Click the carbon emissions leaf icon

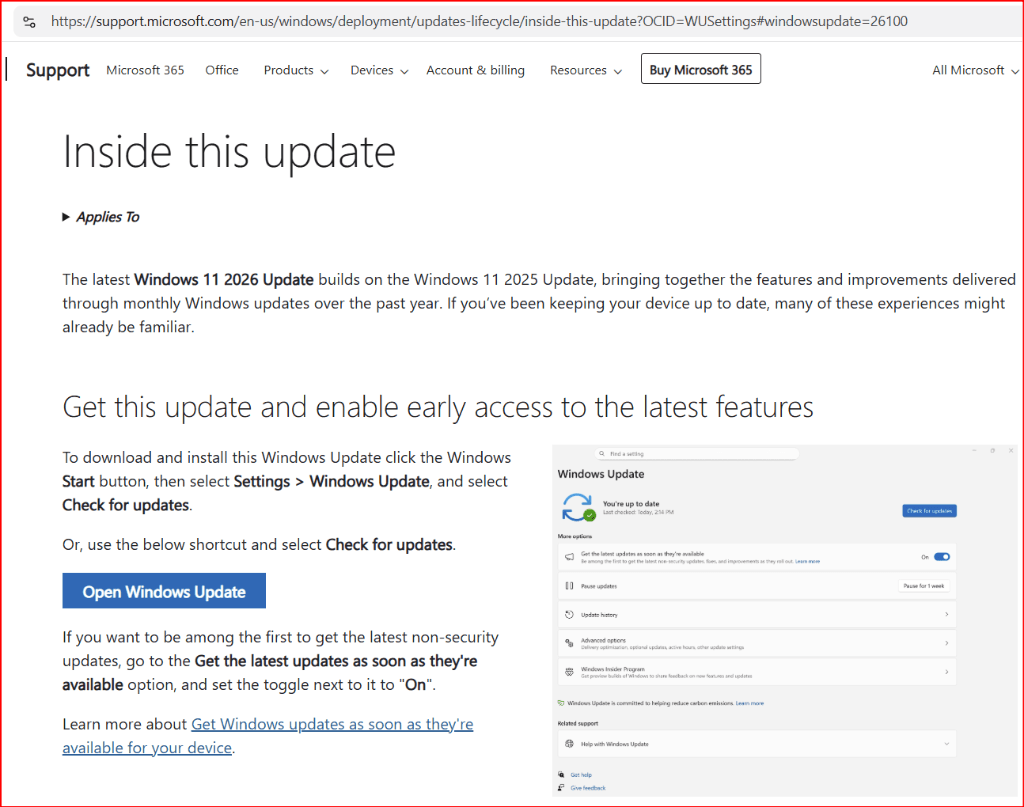[x=561, y=703]
